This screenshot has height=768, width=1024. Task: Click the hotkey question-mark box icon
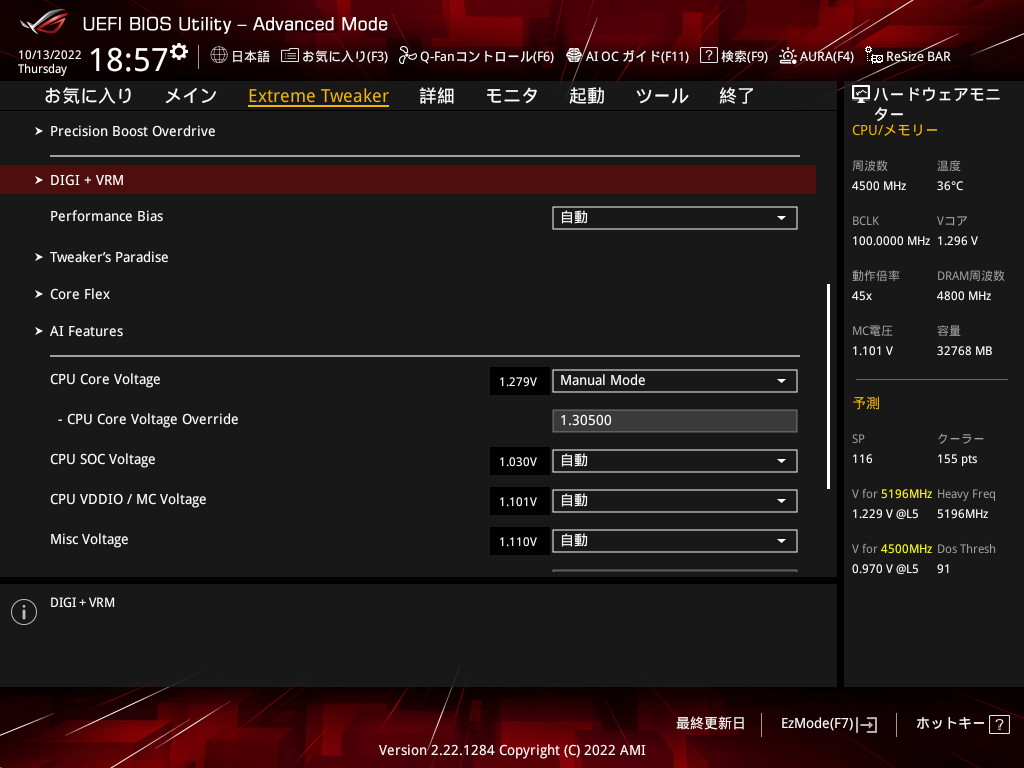999,724
